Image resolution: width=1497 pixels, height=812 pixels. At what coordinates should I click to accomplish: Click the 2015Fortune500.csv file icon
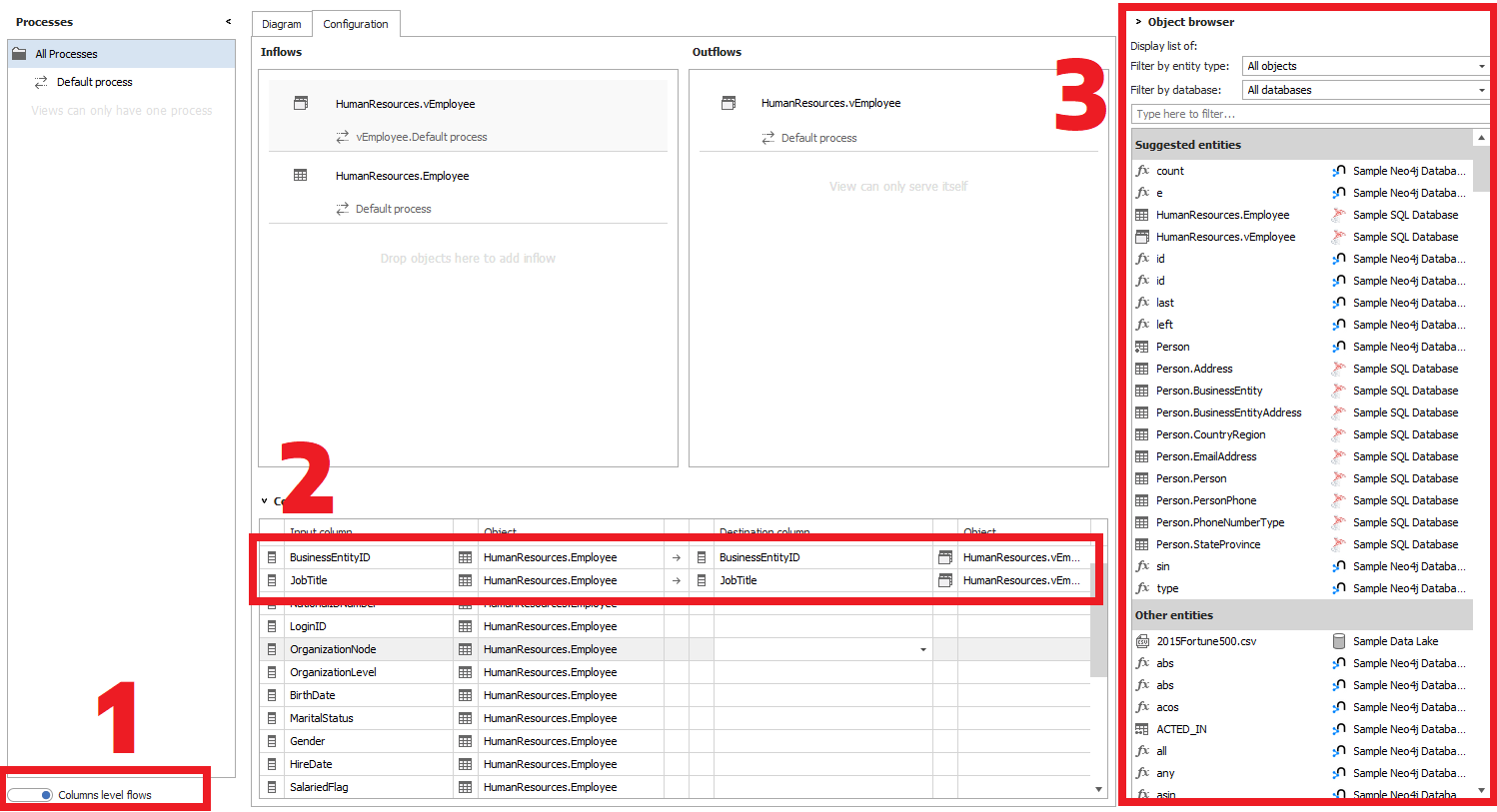1142,641
